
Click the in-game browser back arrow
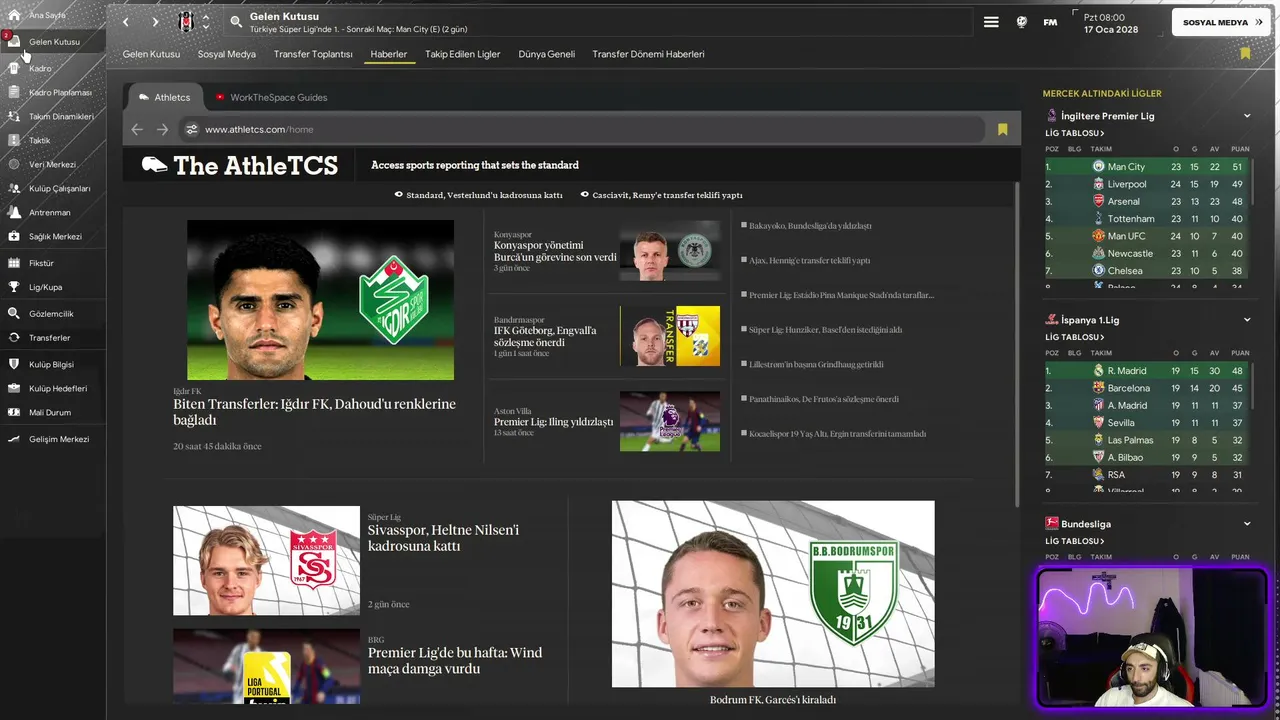click(137, 129)
